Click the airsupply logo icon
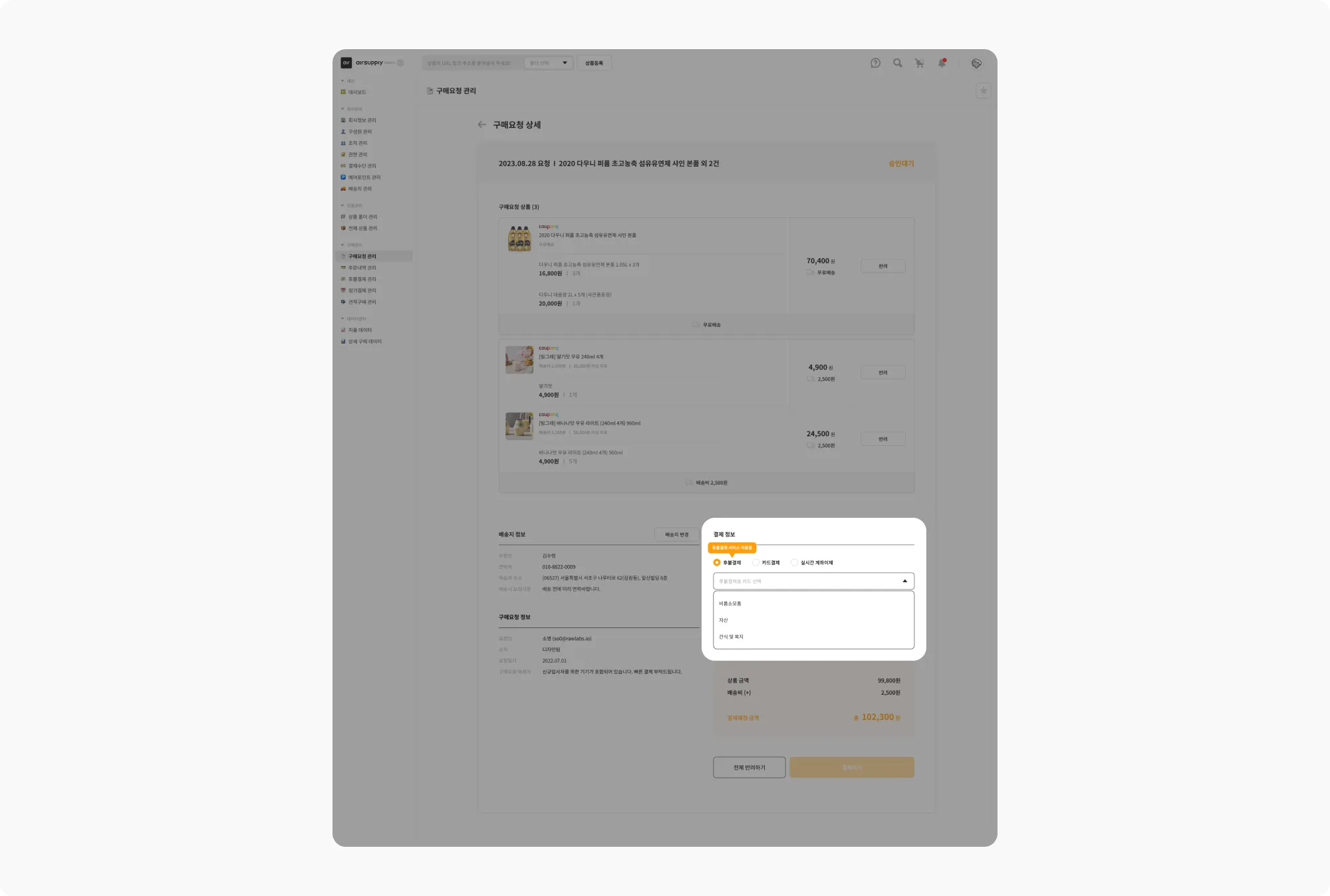Image resolution: width=1330 pixels, height=896 pixels. coord(346,63)
